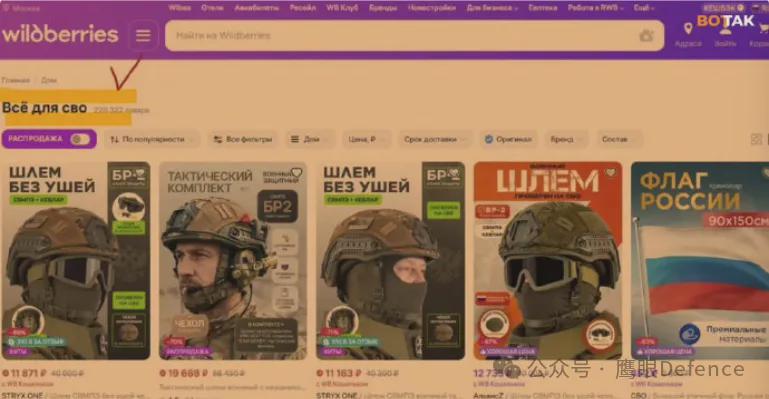
Task: Open the Новостройки top link
Action: pyautogui.click(x=432, y=8)
